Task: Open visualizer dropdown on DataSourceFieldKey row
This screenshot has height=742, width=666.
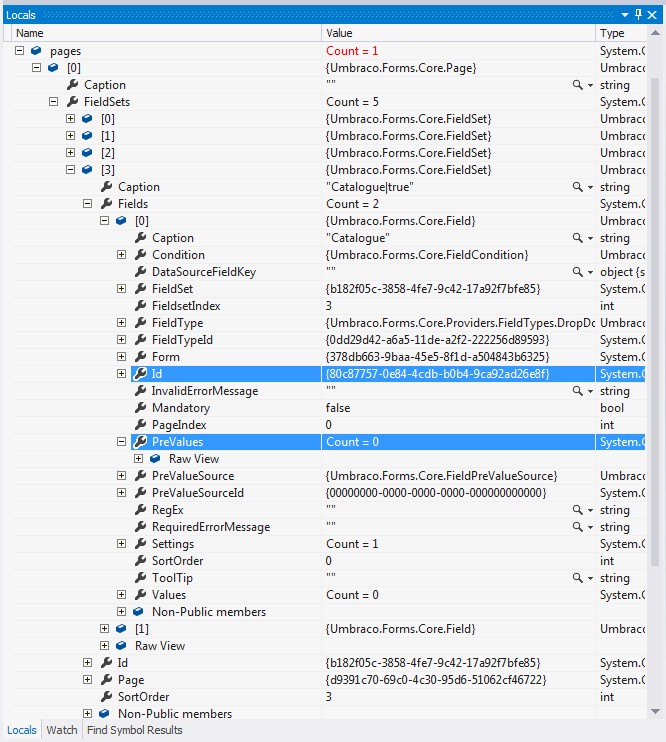Action: click(590, 272)
